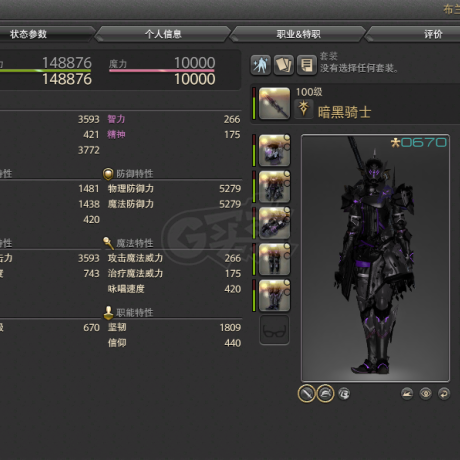This screenshot has height=460, width=460.
Task: Toggle weapon drawn display under character preview
Action: [306, 394]
